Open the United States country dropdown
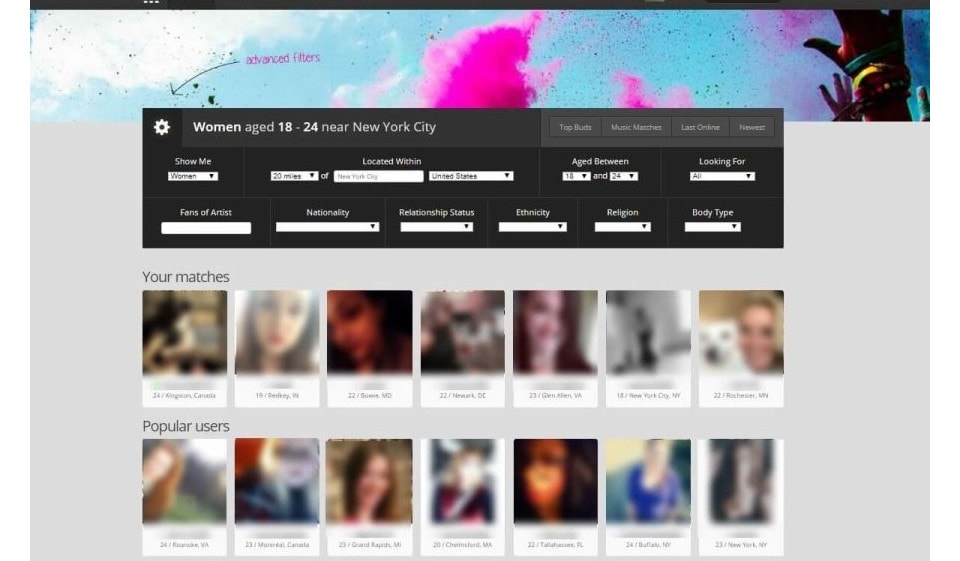The height and width of the screenshot is (561, 960). click(x=471, y=176)
